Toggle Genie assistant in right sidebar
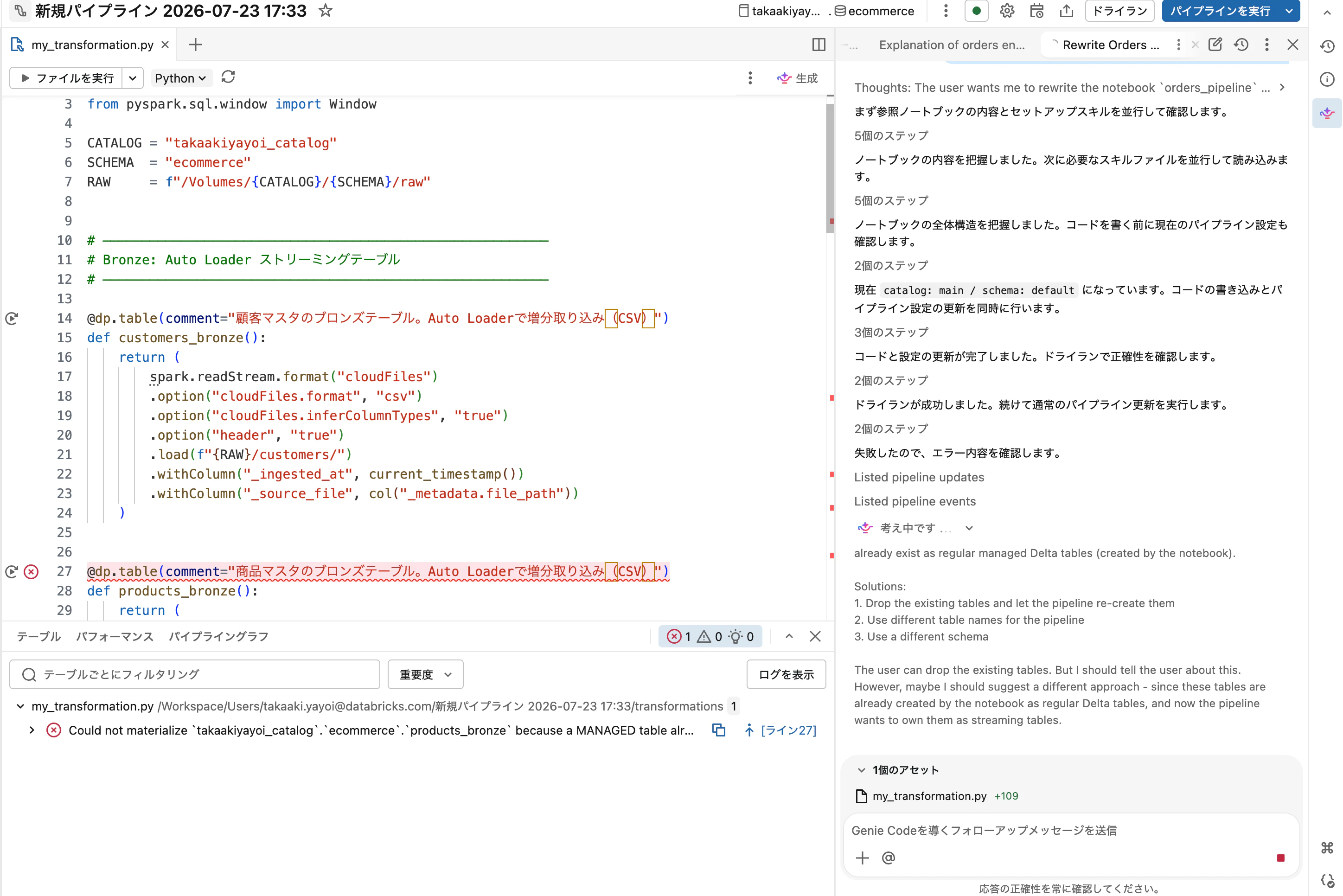This screenshot has width=1343, height=896. click(1327, 113)
